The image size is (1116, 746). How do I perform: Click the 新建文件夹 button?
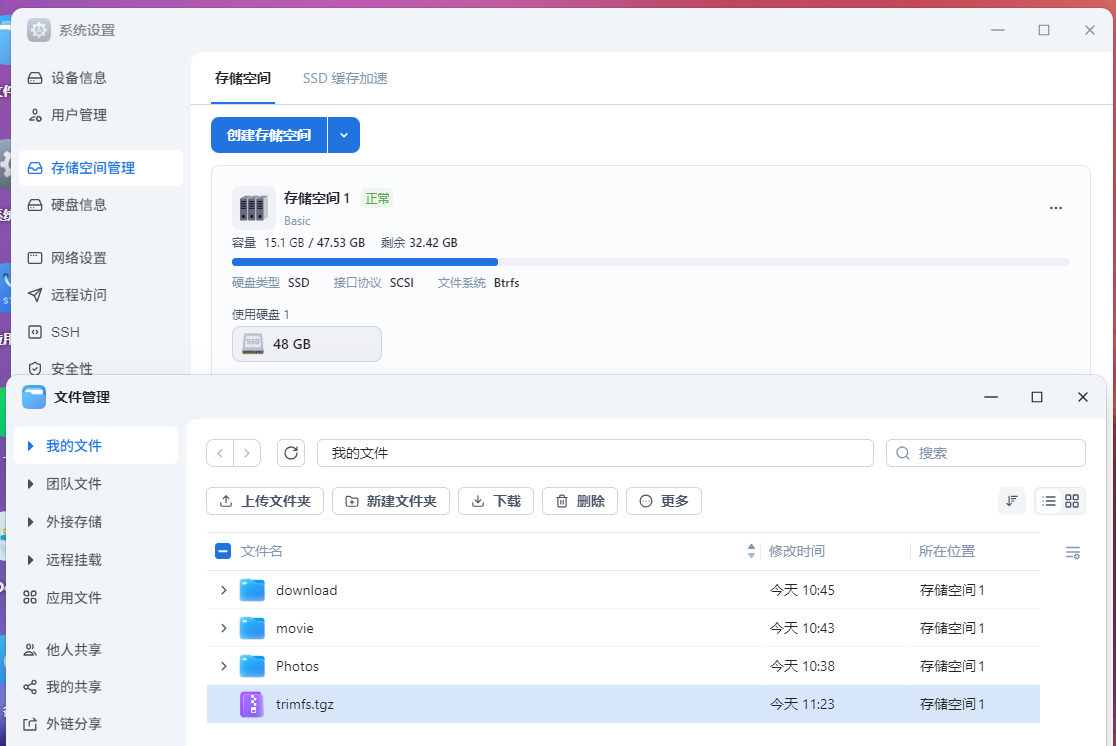[x=391, y=501]
